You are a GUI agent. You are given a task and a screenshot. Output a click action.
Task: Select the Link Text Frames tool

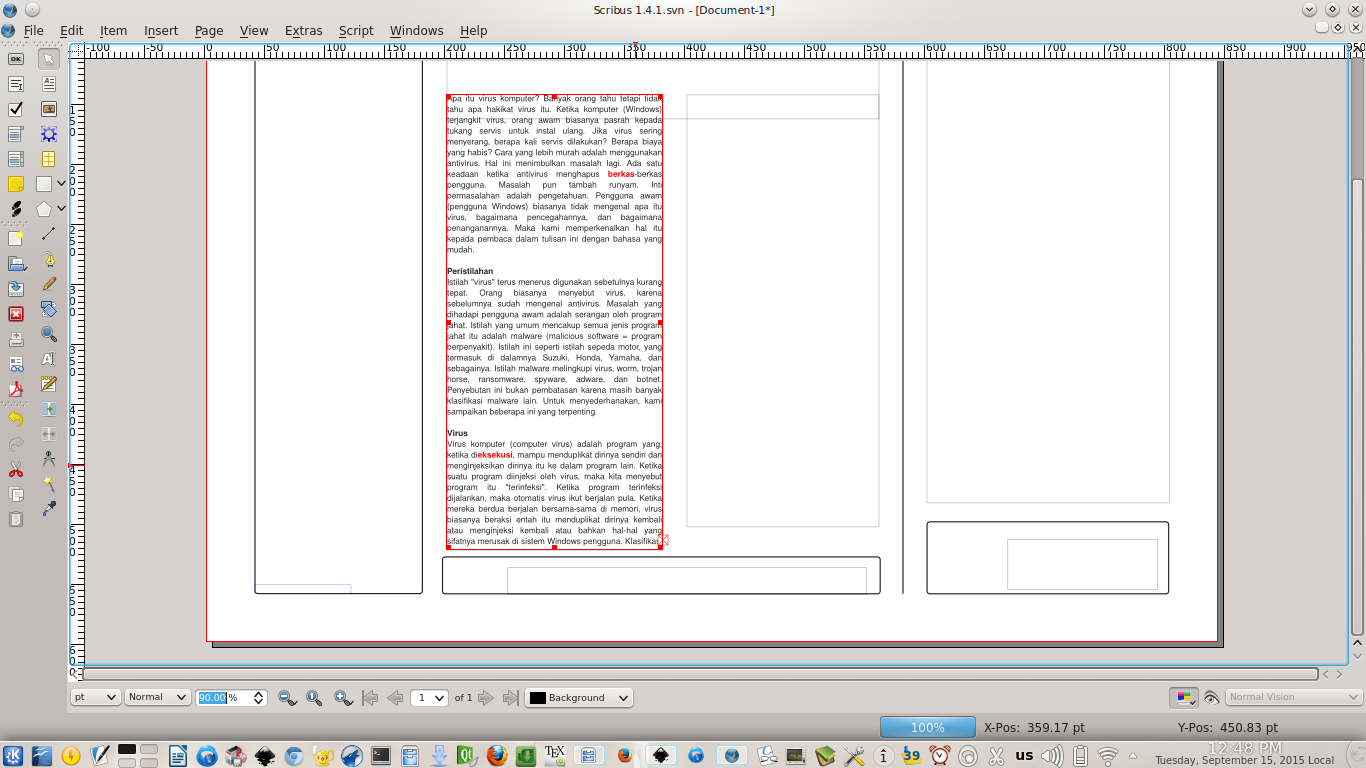tap(47, 409)
